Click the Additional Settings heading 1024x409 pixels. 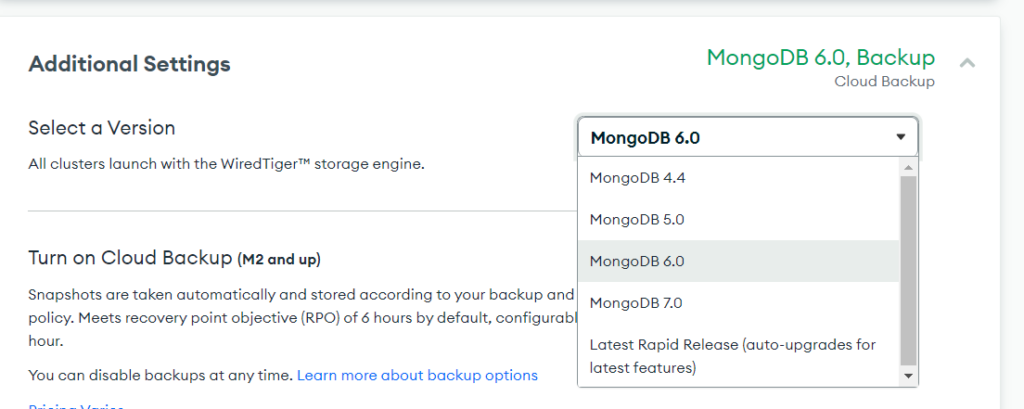(x=129, y=64)
